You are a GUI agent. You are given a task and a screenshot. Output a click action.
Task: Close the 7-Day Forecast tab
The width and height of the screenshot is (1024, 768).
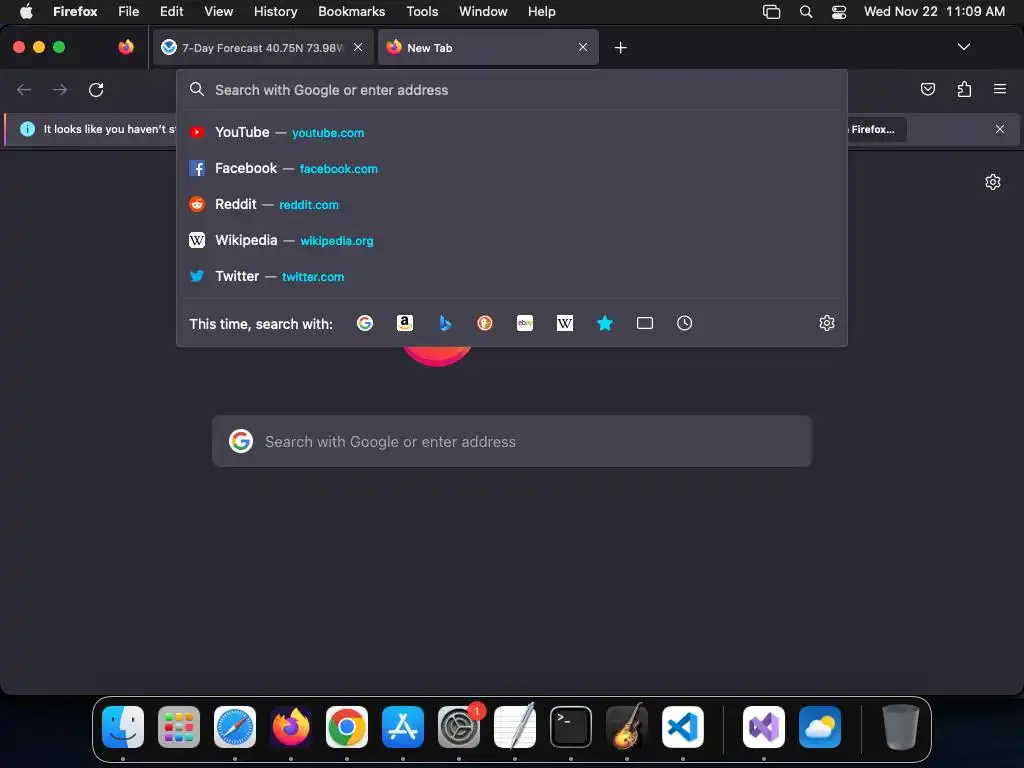coord(358,47)
